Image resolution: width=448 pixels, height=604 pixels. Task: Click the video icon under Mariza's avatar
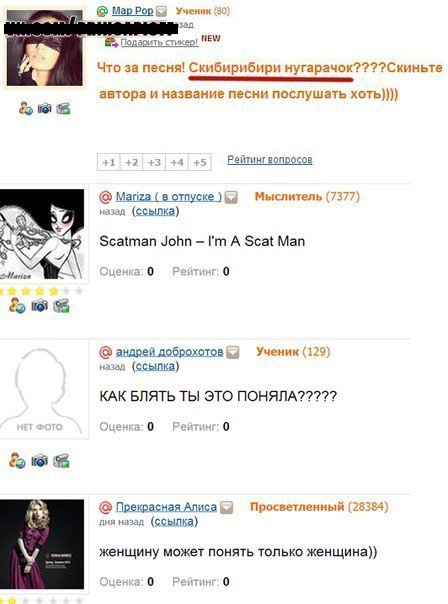61,306
